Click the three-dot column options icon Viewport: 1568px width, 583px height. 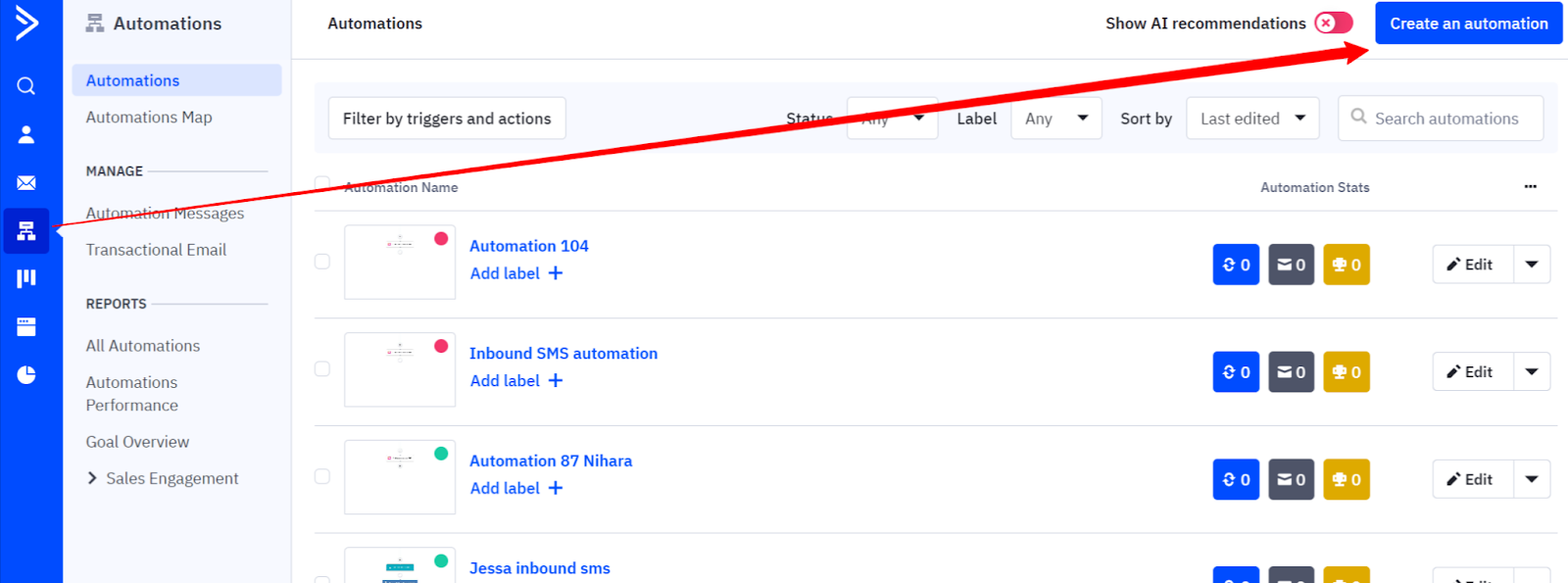click(x=1531, y=186)
